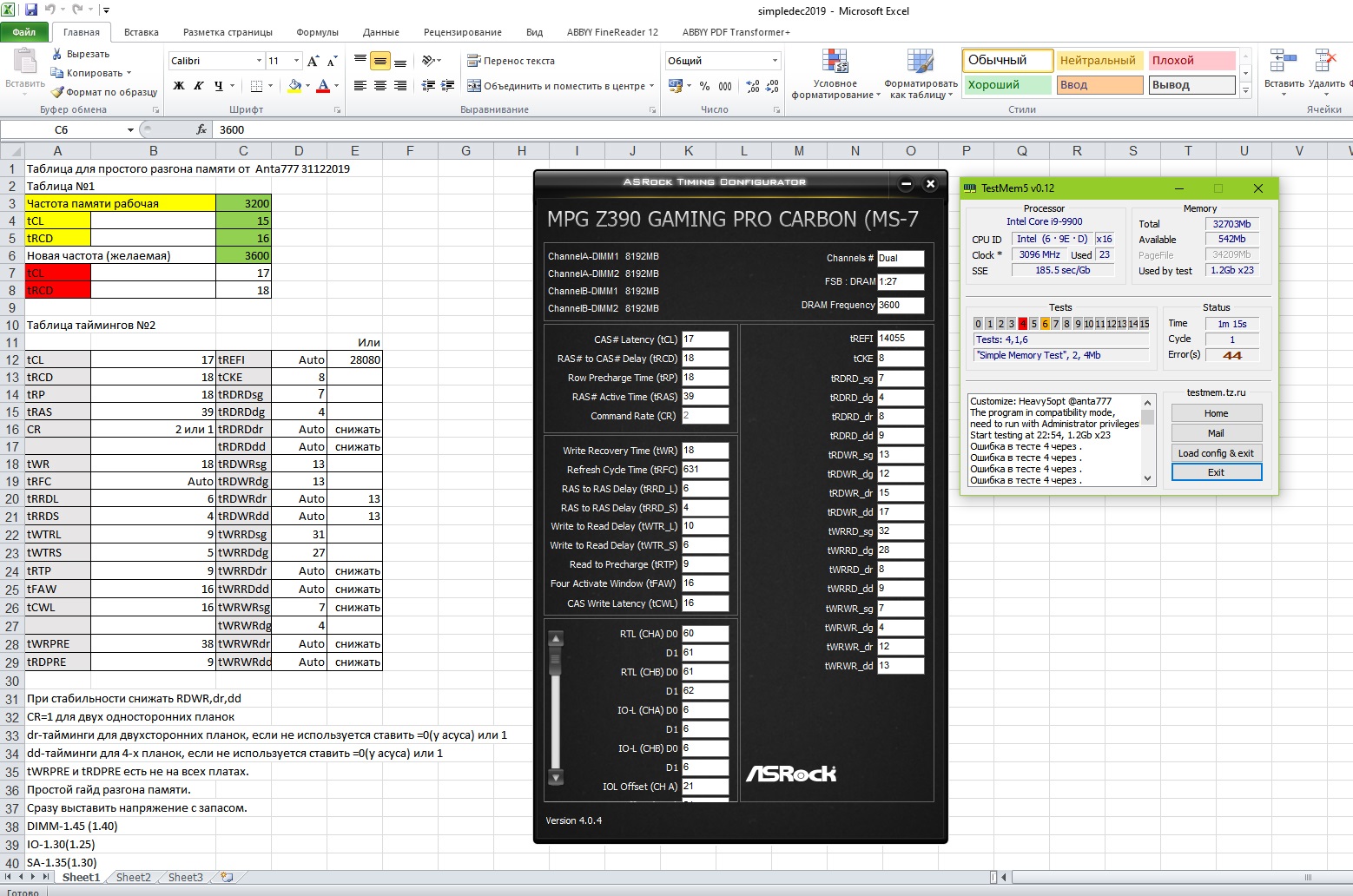Viewport: 1353px width, 896px height.
Task: Click Load config & exit in TestMem5
Action: pos(1216,453)
